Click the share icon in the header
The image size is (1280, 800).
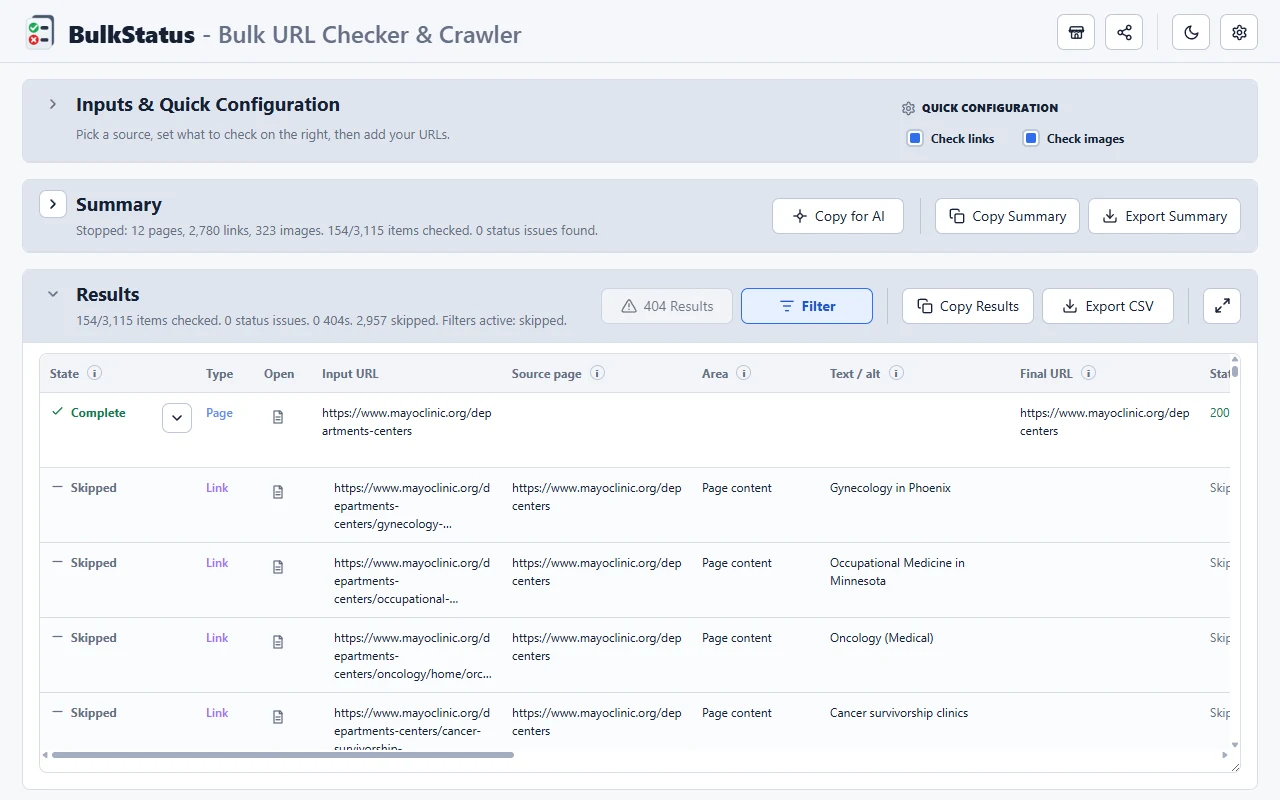pos(1124,32)
